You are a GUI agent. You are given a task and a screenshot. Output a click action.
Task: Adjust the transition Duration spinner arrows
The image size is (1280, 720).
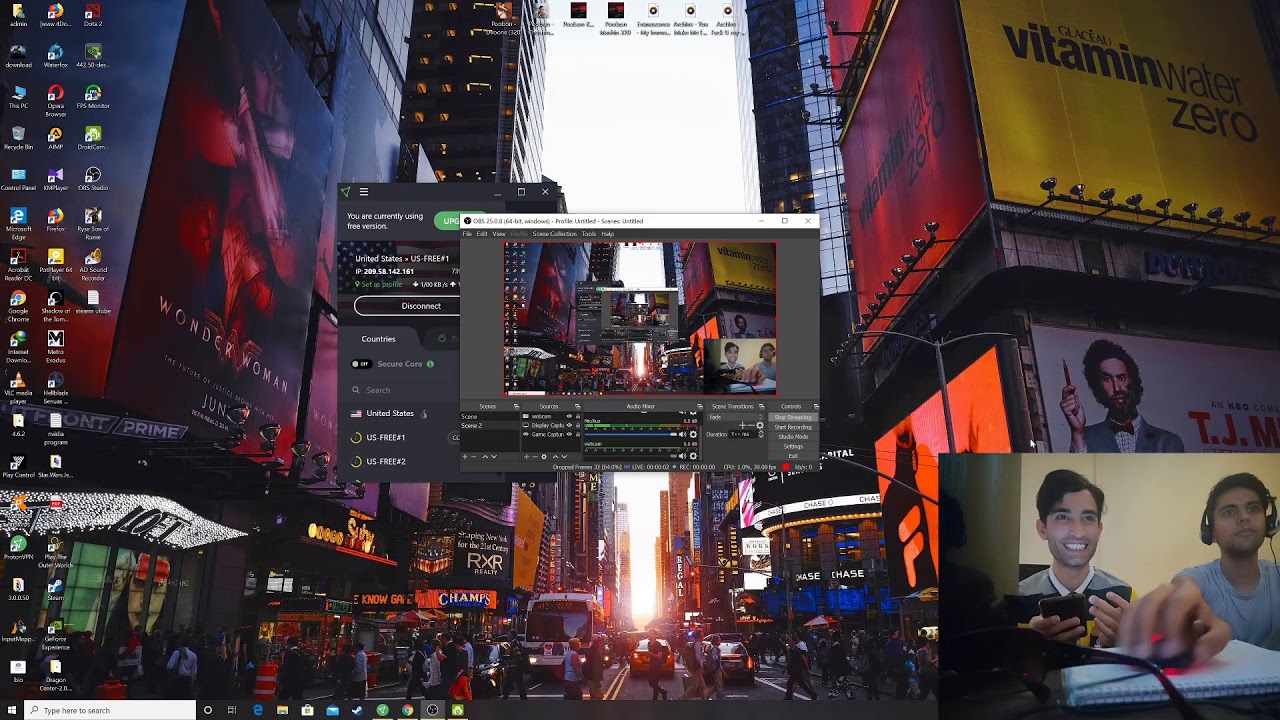coord(761,434)
